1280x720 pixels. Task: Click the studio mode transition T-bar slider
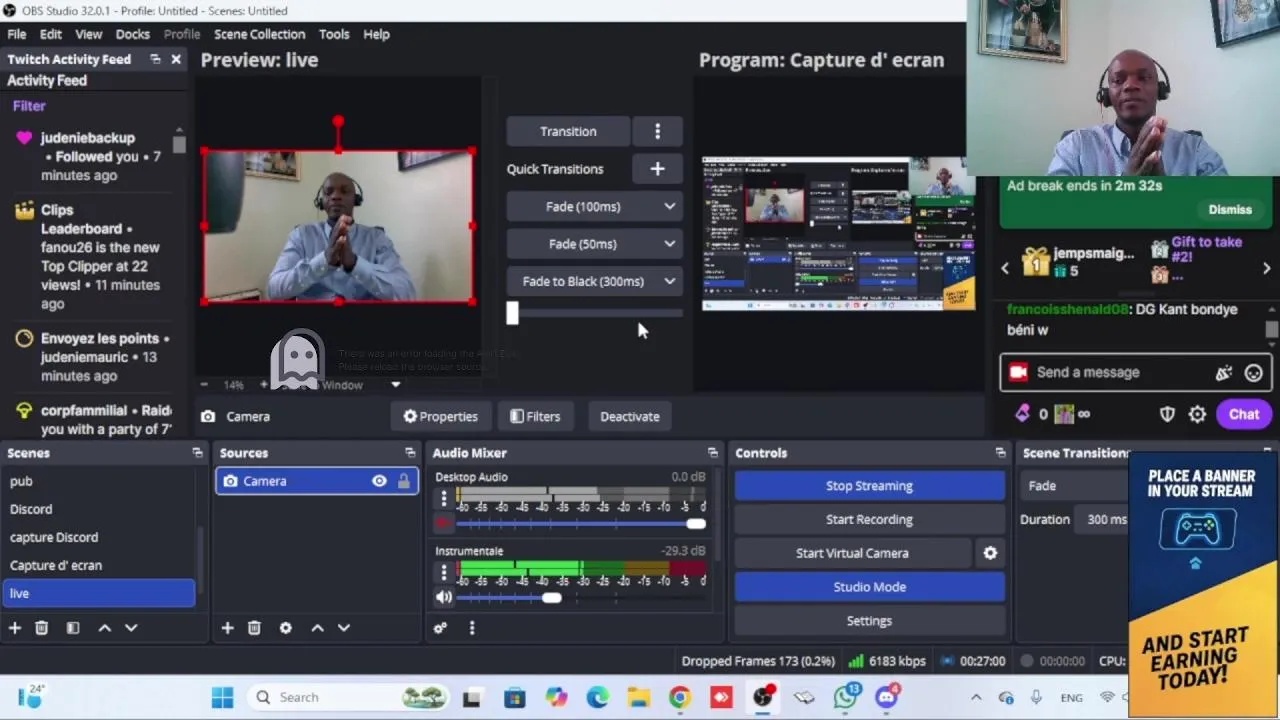coord(595,313)
